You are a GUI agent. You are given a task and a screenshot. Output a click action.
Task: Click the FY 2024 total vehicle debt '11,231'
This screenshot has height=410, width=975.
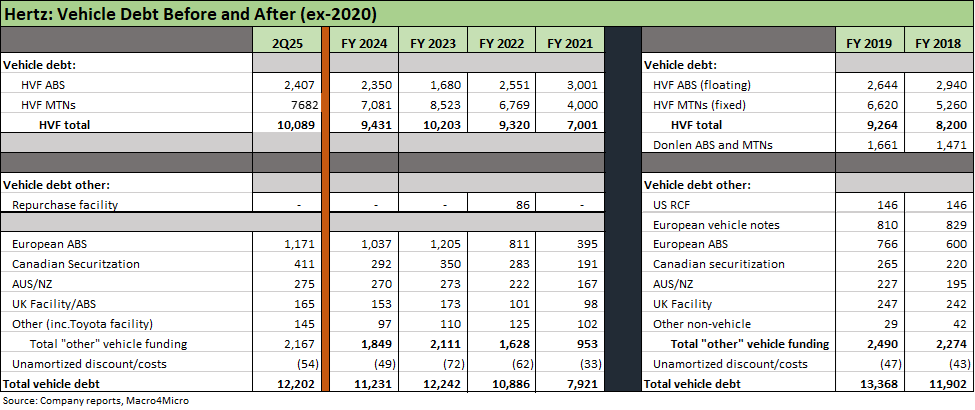374,384
